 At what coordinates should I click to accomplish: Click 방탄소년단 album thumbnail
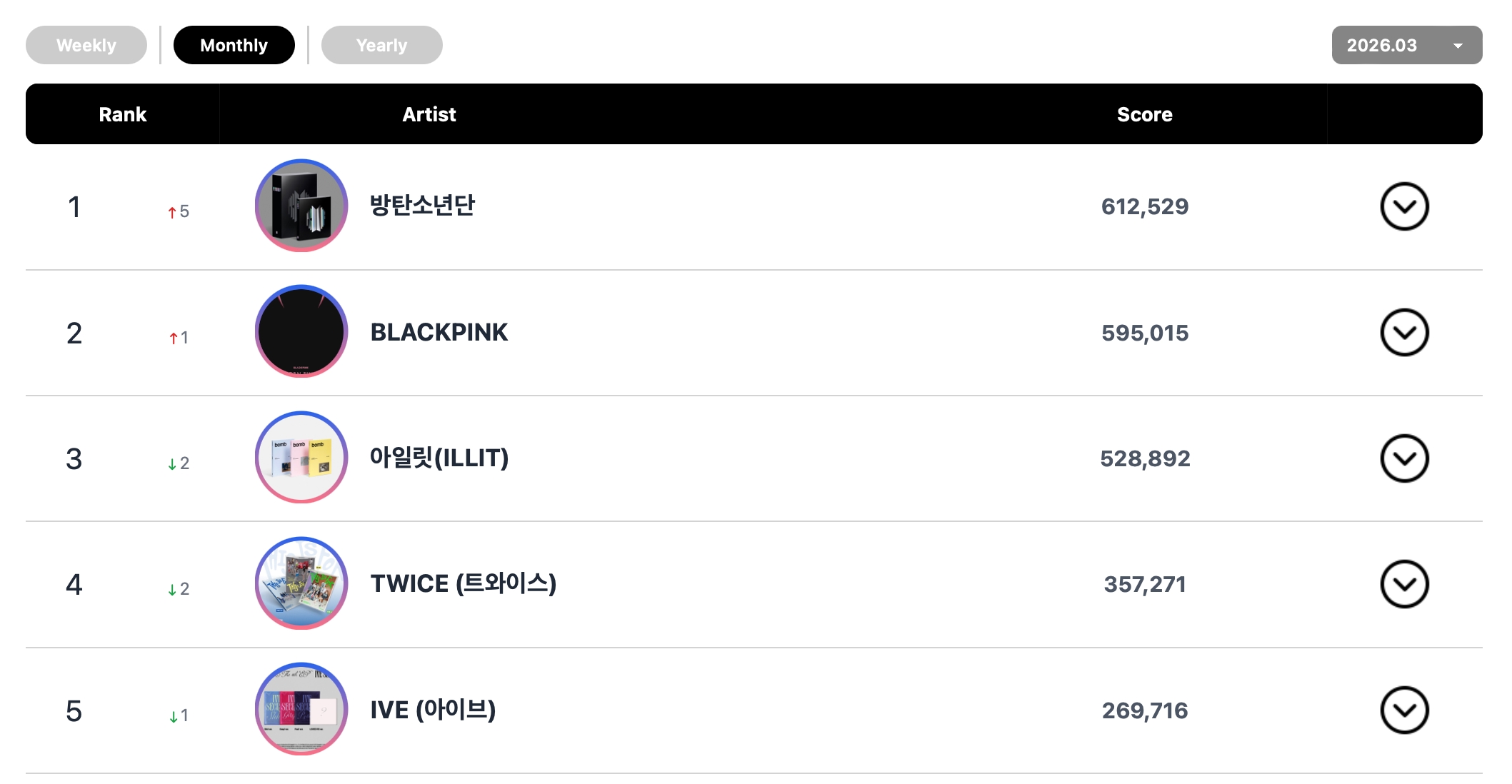[301, 206]
